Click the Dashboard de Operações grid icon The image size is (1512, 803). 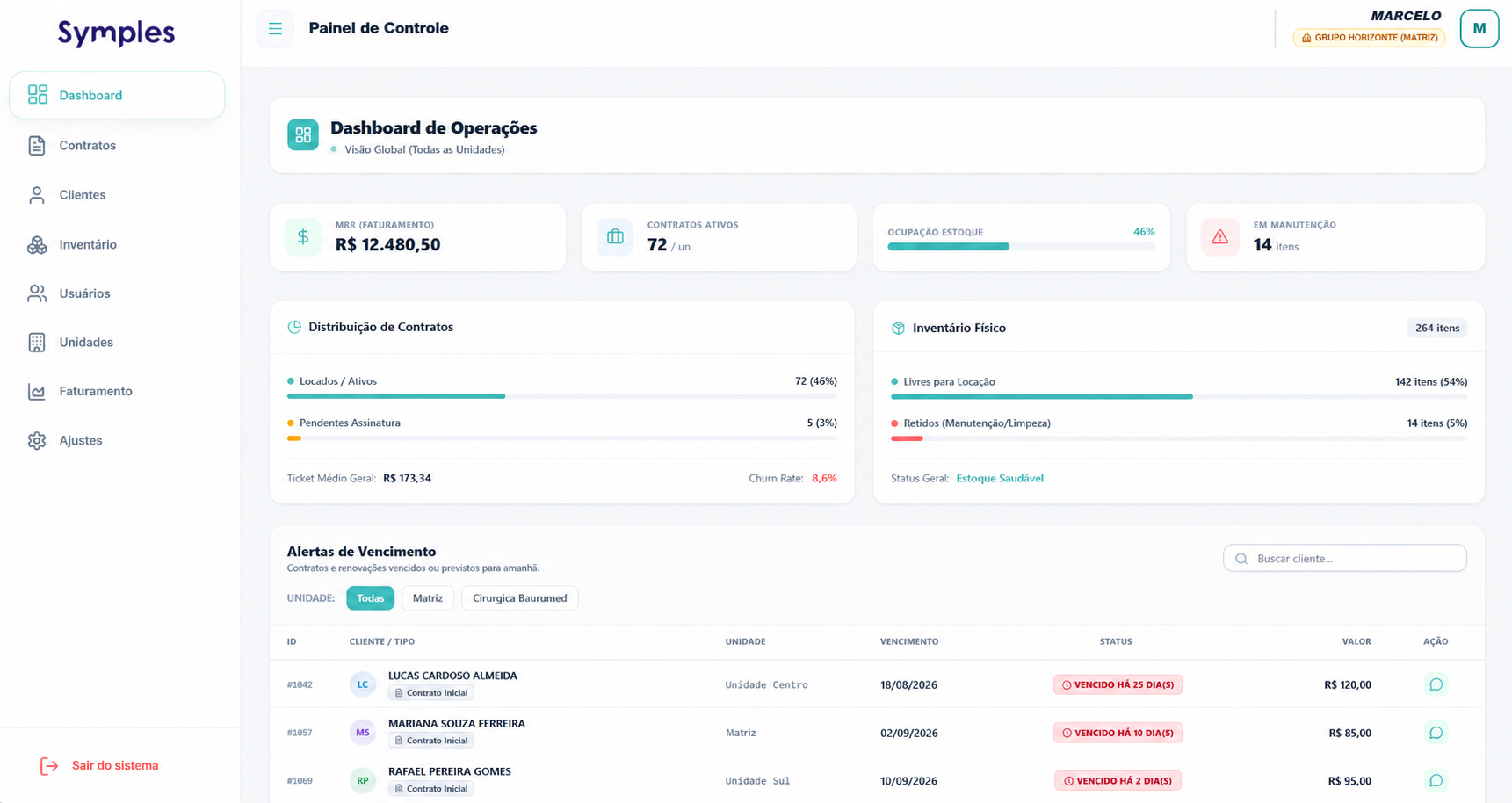(303, 134)
